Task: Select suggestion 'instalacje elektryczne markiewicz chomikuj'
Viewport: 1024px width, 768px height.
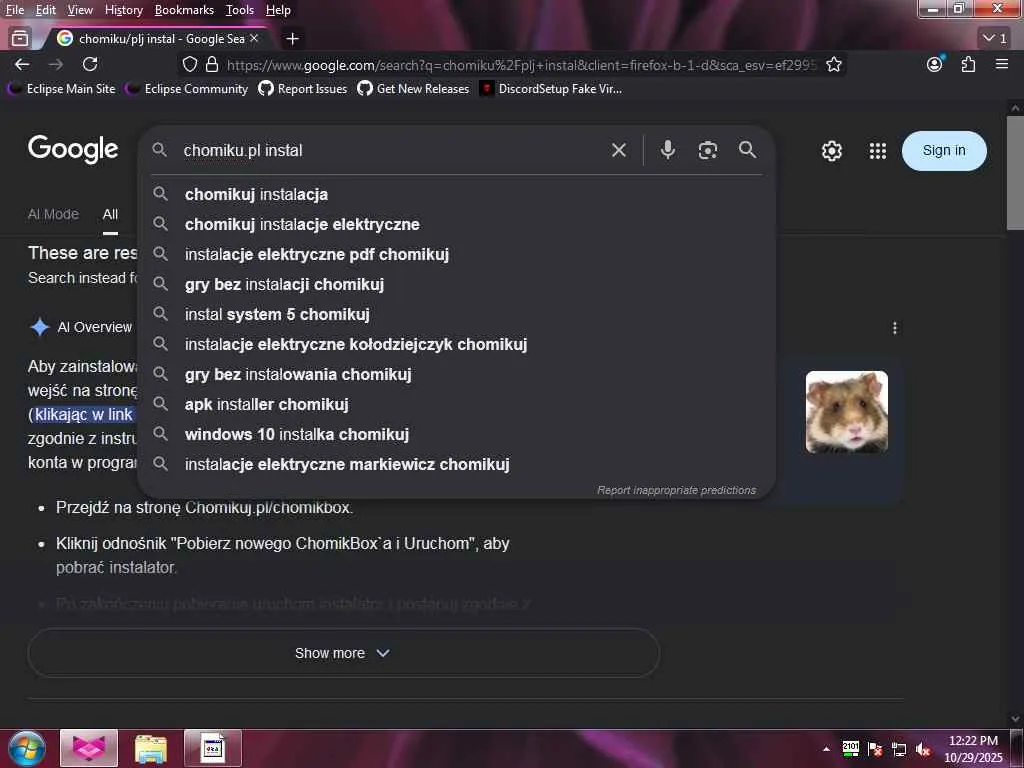Action: coord(456,465)
